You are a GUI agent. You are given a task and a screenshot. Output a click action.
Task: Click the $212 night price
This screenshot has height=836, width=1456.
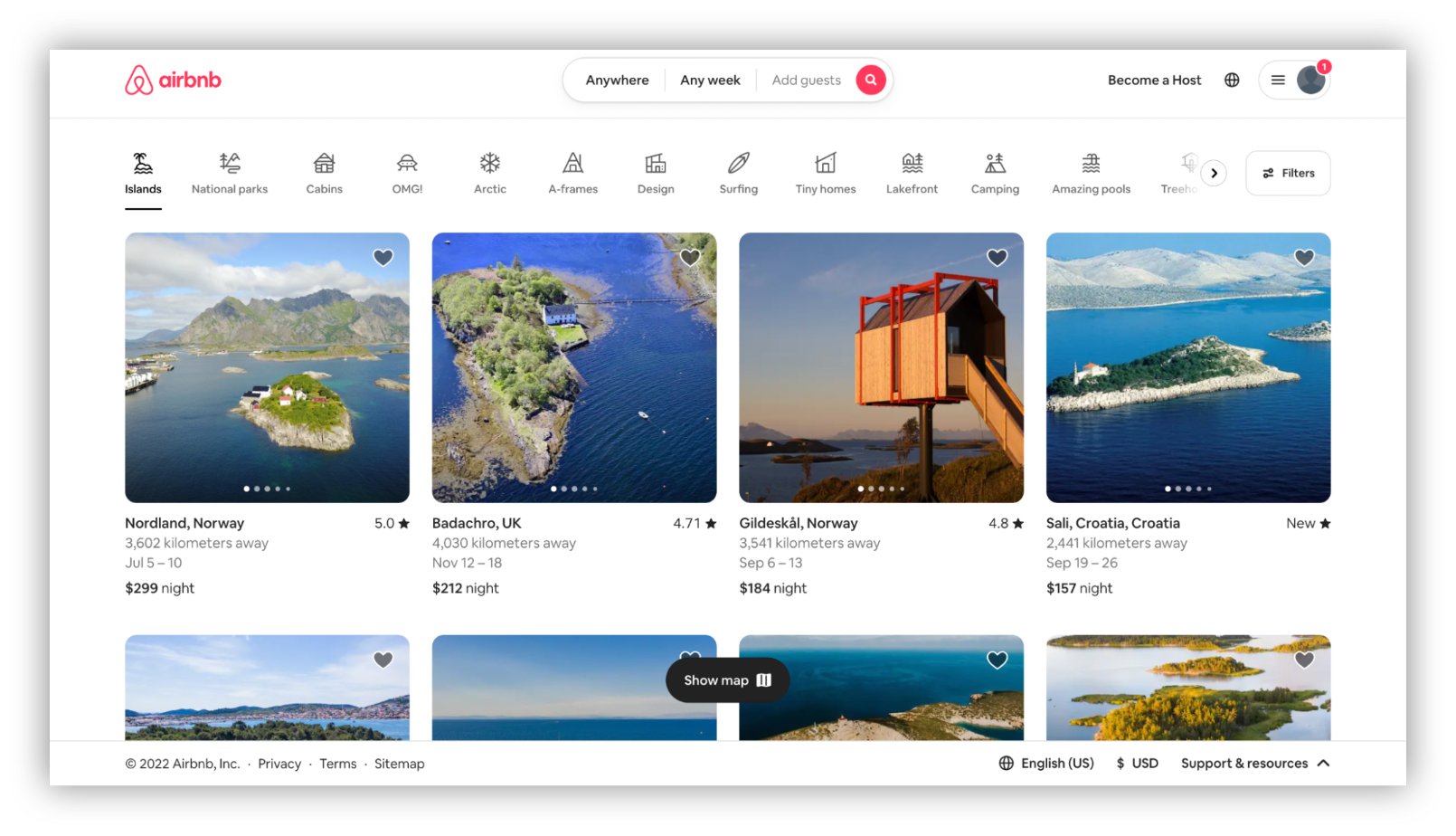[x=466, y=588]
